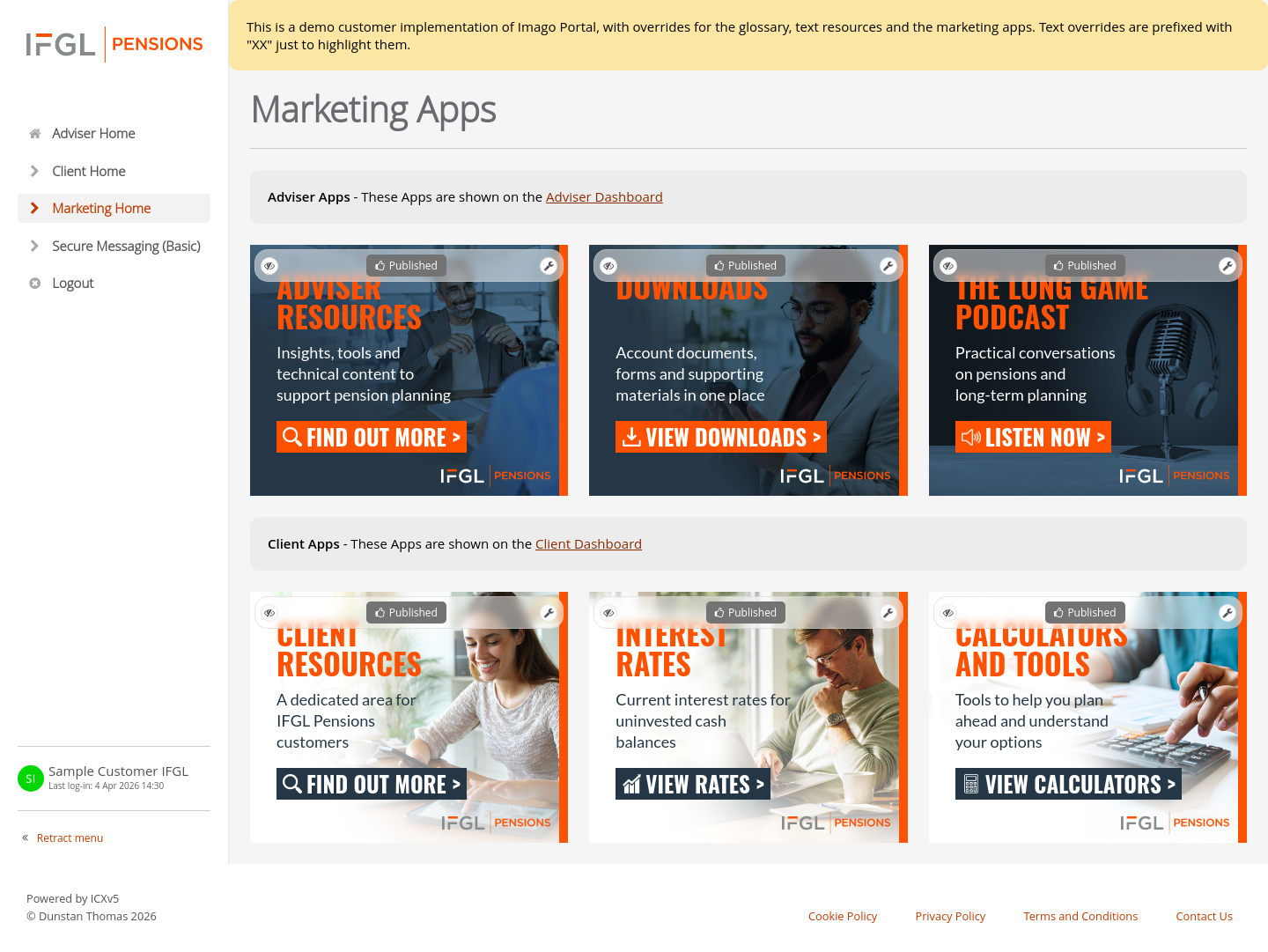The image size is (1268, 952).
Task: Choose Logout from sidebar
Action: [114, 284]
